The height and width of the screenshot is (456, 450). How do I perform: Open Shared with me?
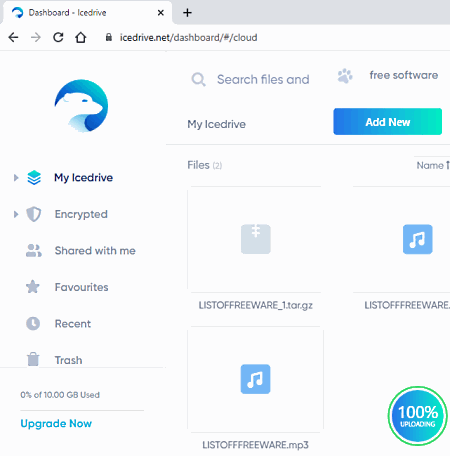tap(95, 251)
